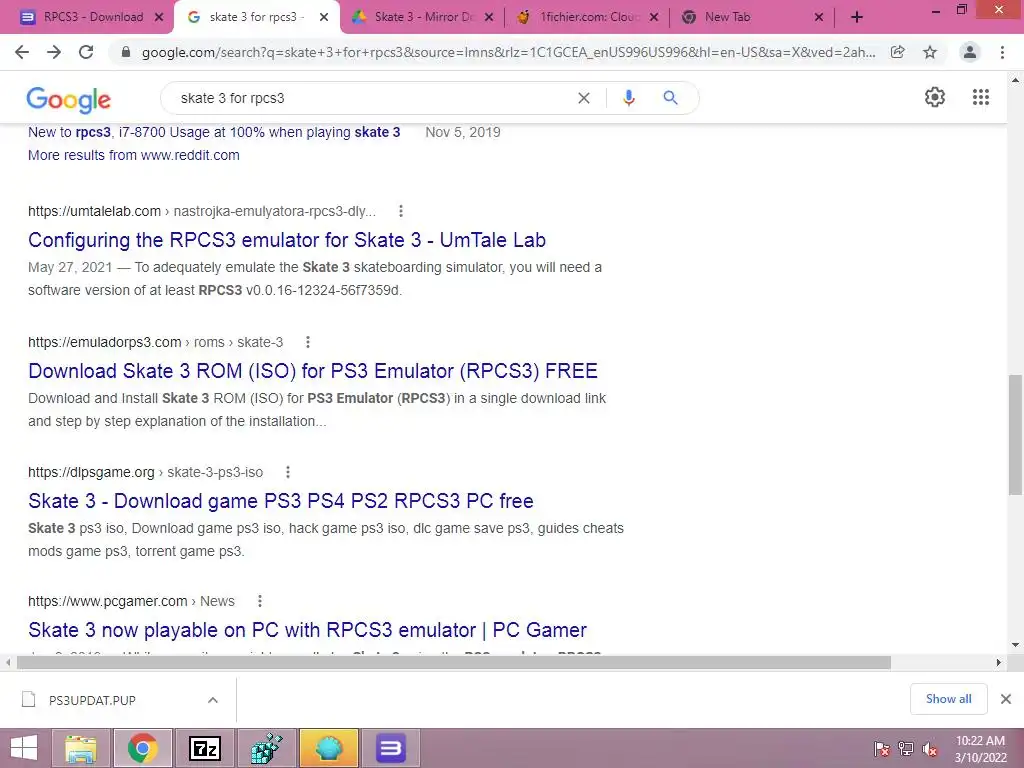The height and width of the screenshot is (768, 1024).
Task: Click Show all downloads button
Action: pos(948,699)
